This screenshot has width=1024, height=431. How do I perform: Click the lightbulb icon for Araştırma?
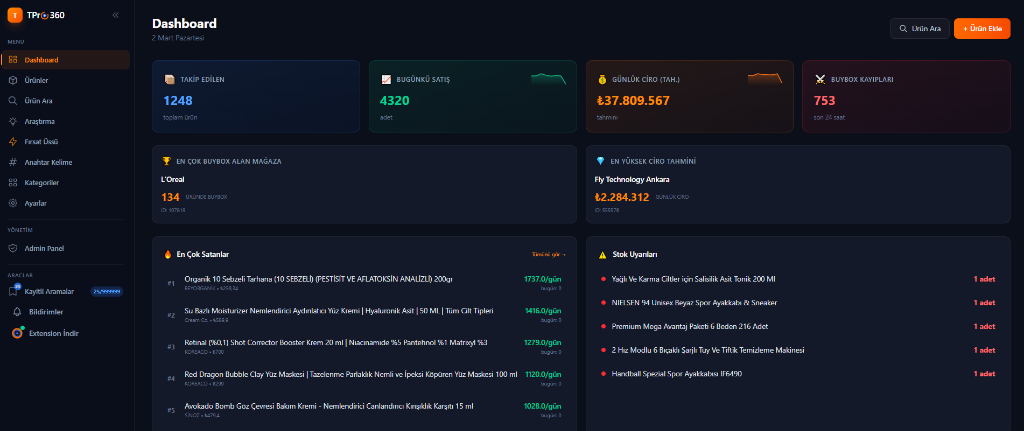tap(12, 121)
